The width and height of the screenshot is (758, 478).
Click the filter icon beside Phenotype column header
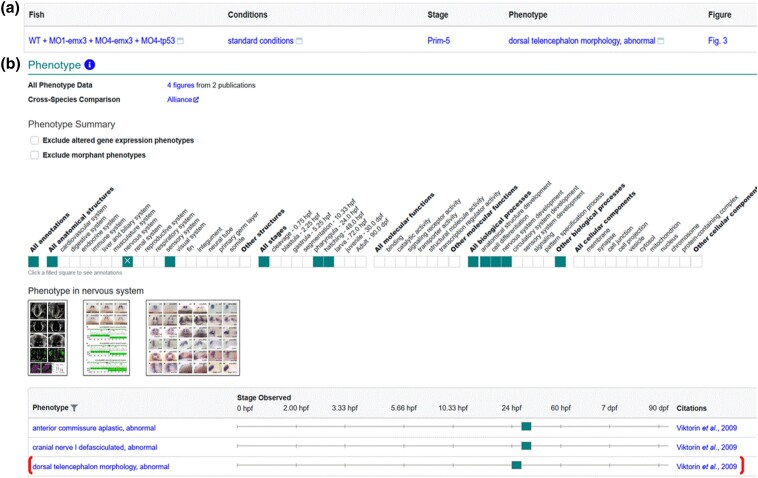(74, 408)
